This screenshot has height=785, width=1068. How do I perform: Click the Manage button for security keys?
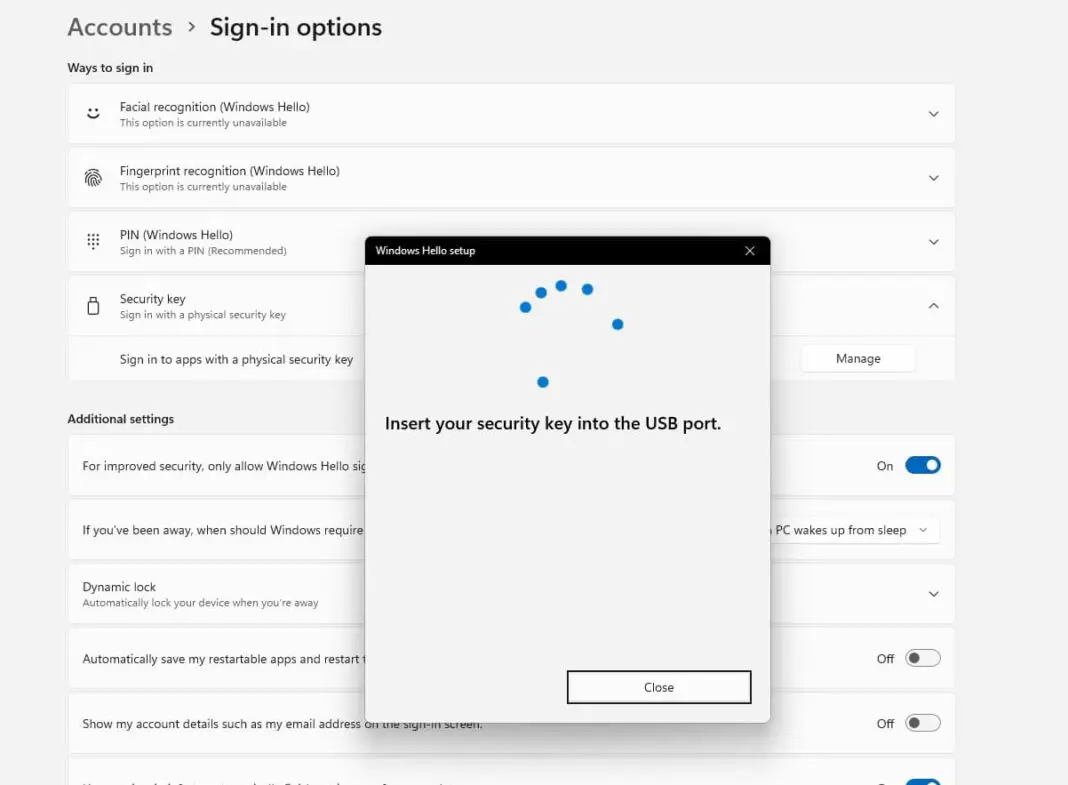click(x=857, y=358)
